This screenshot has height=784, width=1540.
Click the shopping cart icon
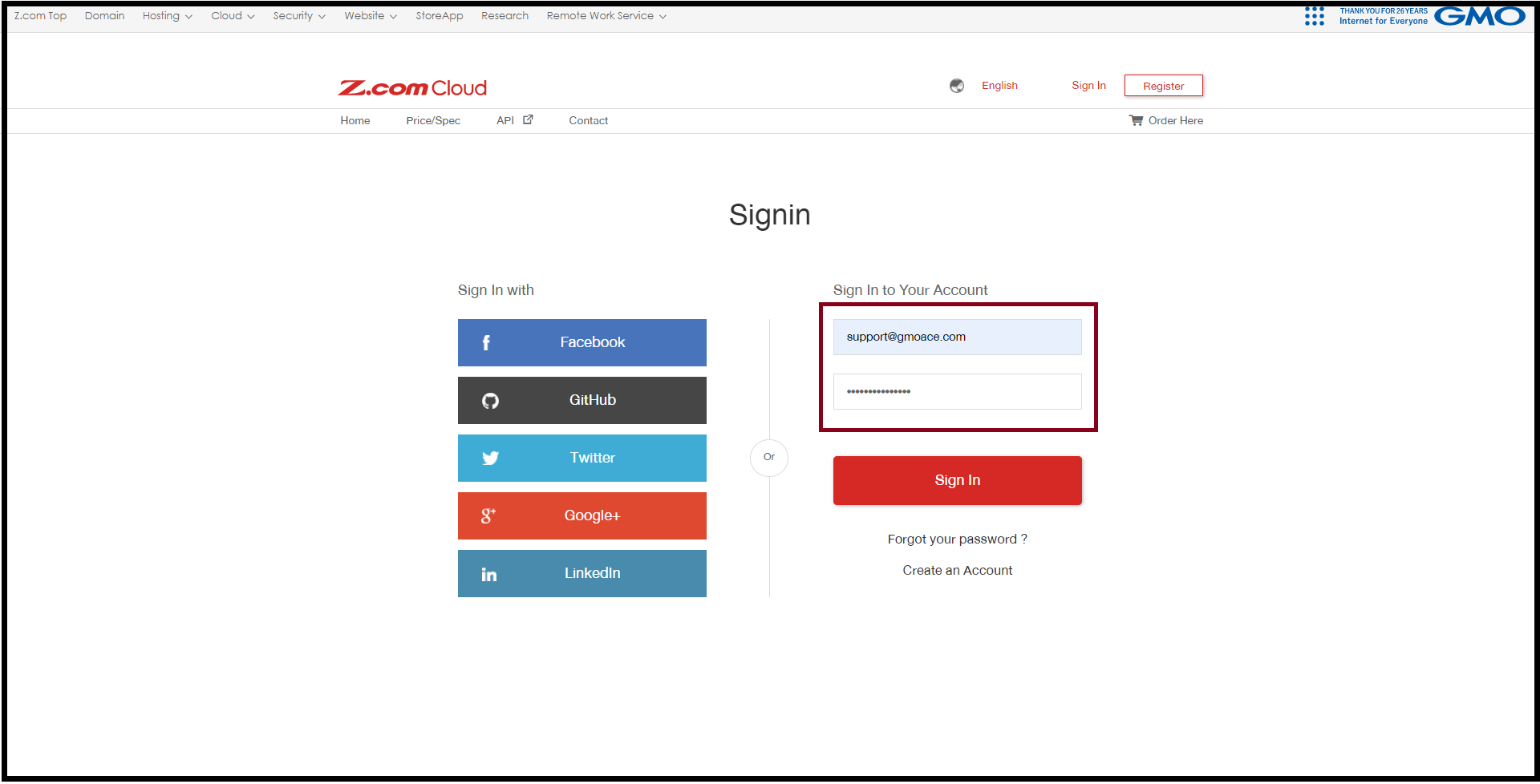pos(1136,120)
